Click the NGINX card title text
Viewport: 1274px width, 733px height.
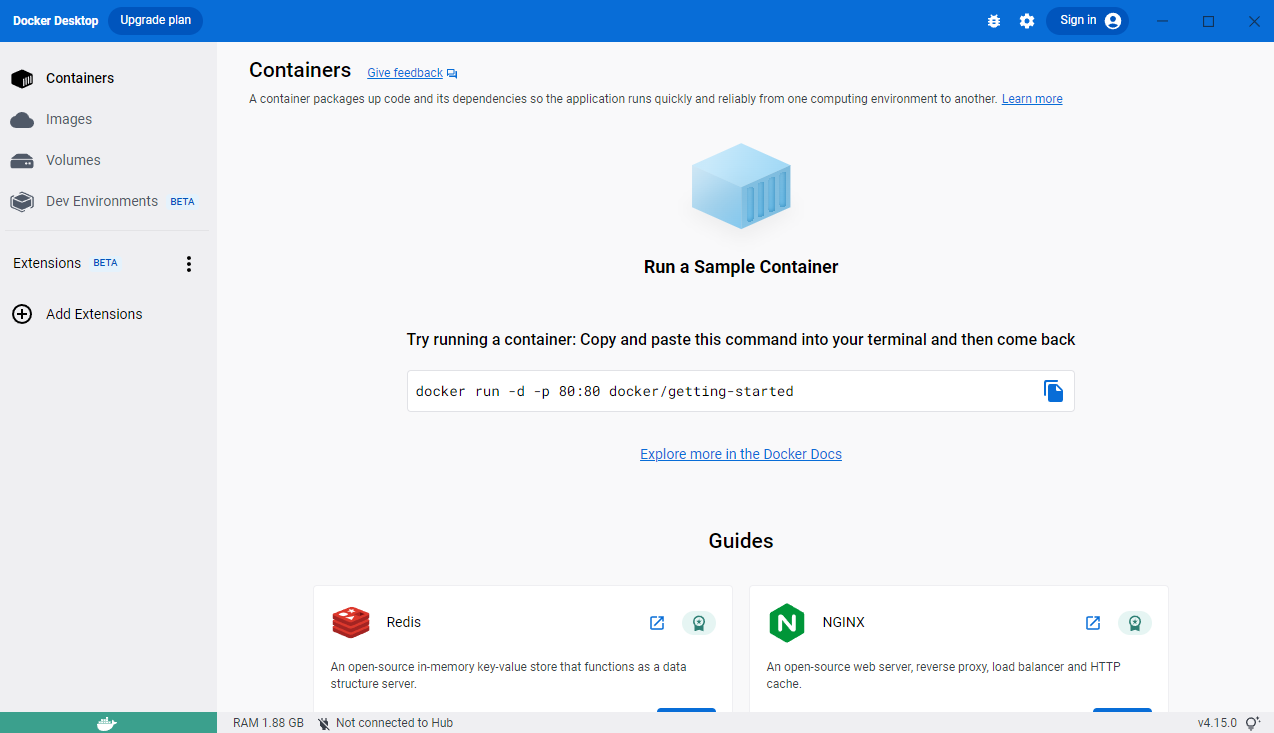click(x=844, y=622)
